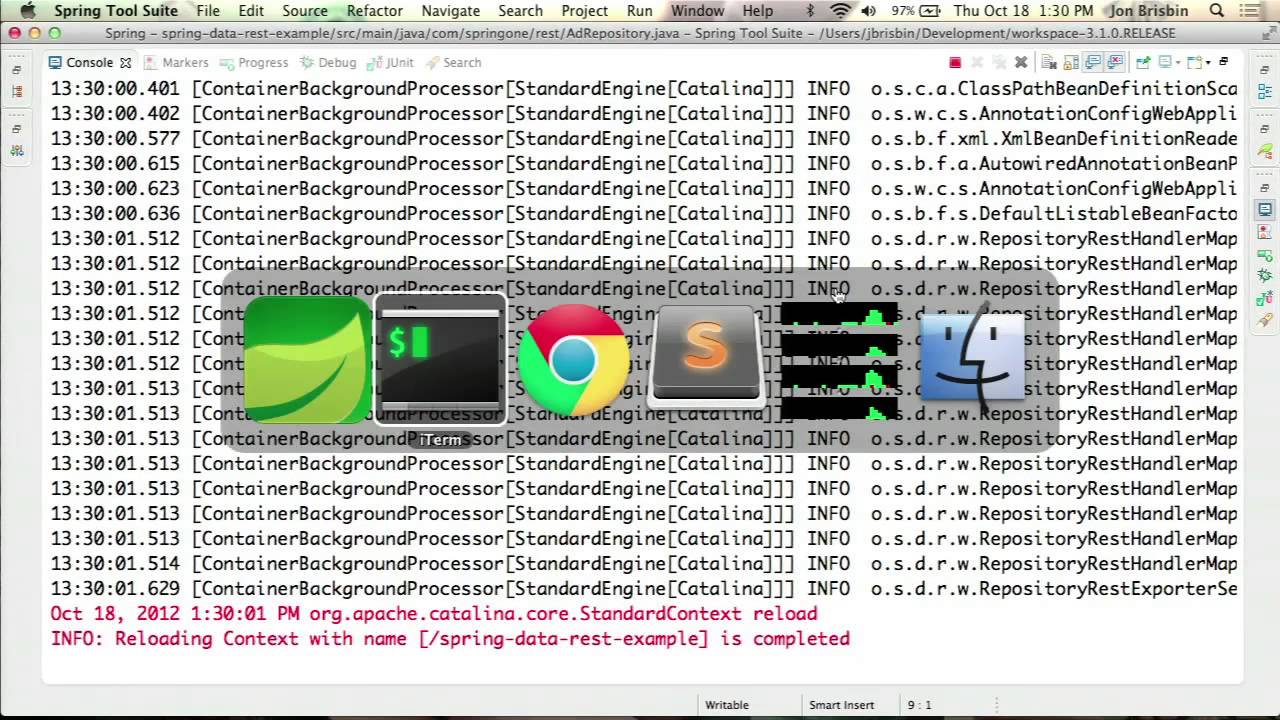
Task: Pin the console view
Action: [1143, 62]
